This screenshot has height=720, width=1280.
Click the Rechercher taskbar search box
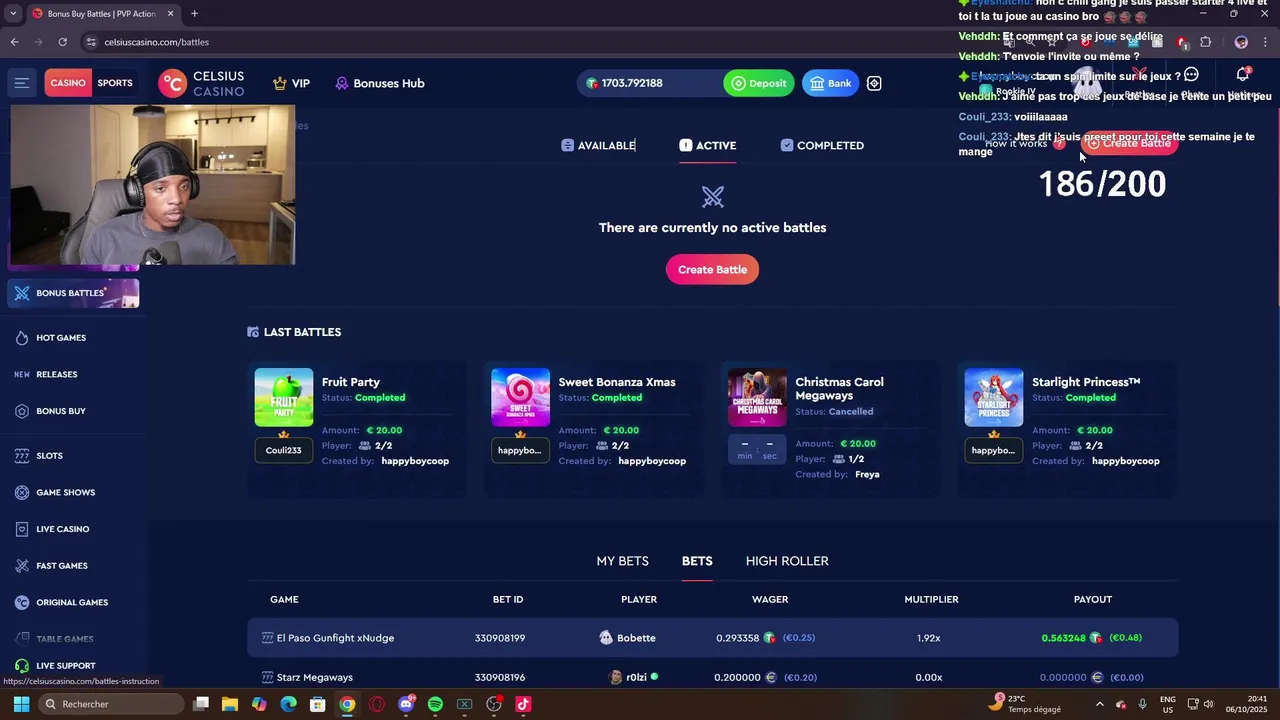(x=110, y=704)
